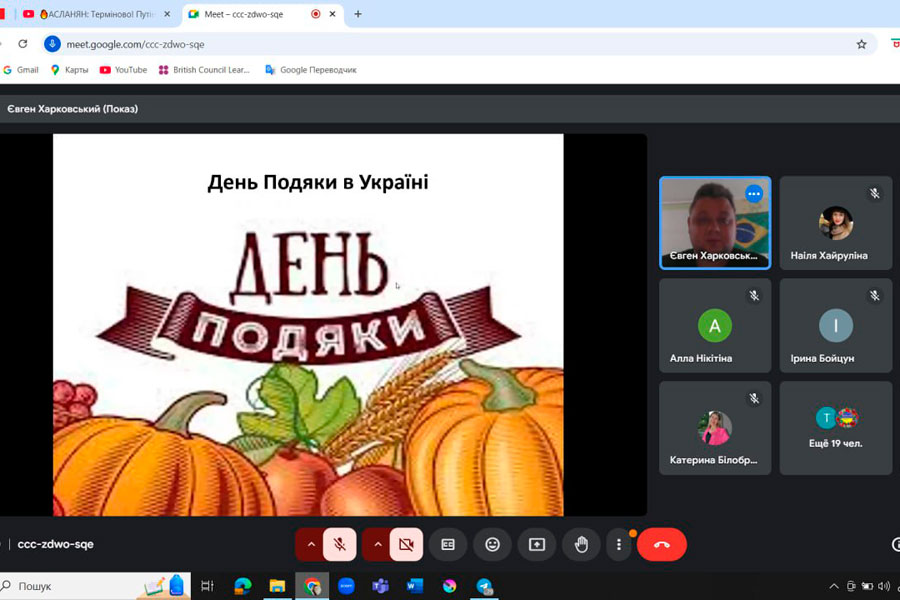The height and width of the screenshot is (600, 900).
Task: Toggle closed captions button
Action: coord(448,544)
